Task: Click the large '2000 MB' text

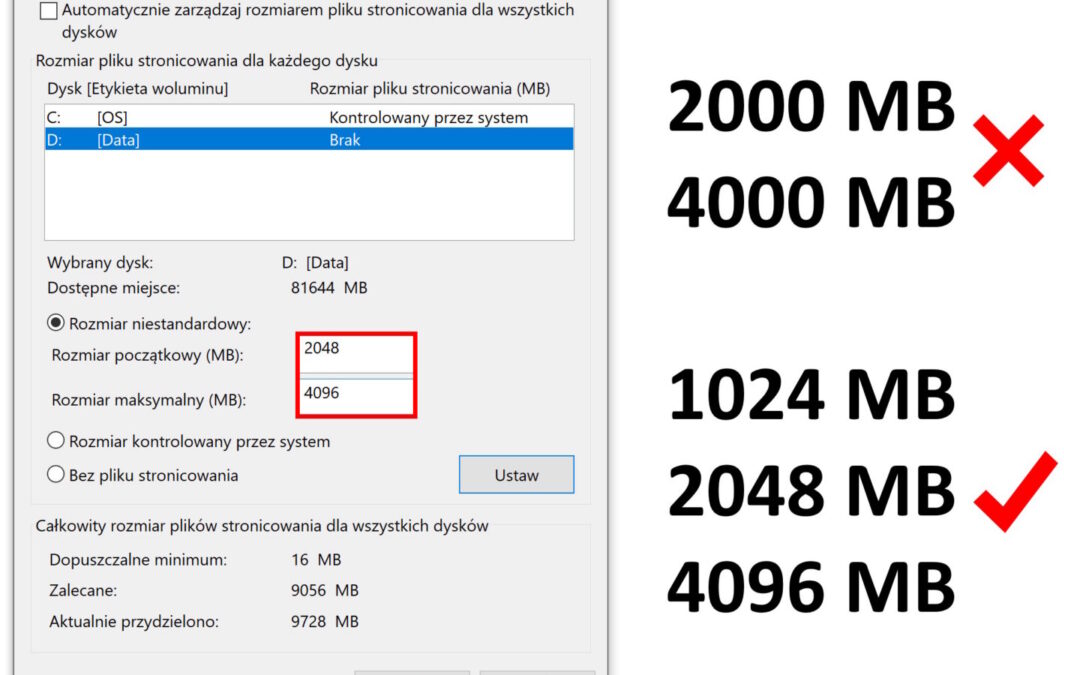Action: pyautogui.click(x=810, y=107)
